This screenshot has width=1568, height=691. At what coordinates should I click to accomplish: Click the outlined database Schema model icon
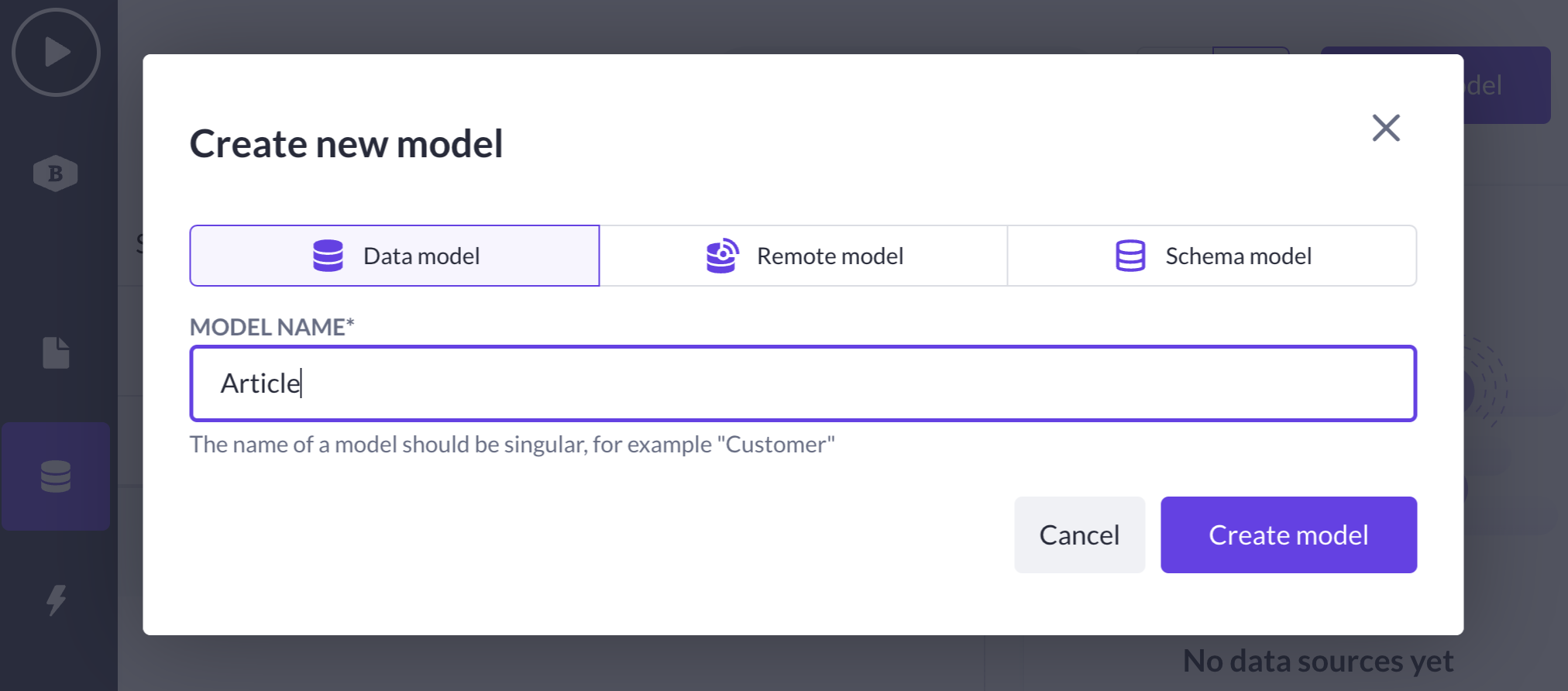coord(1130,256)
